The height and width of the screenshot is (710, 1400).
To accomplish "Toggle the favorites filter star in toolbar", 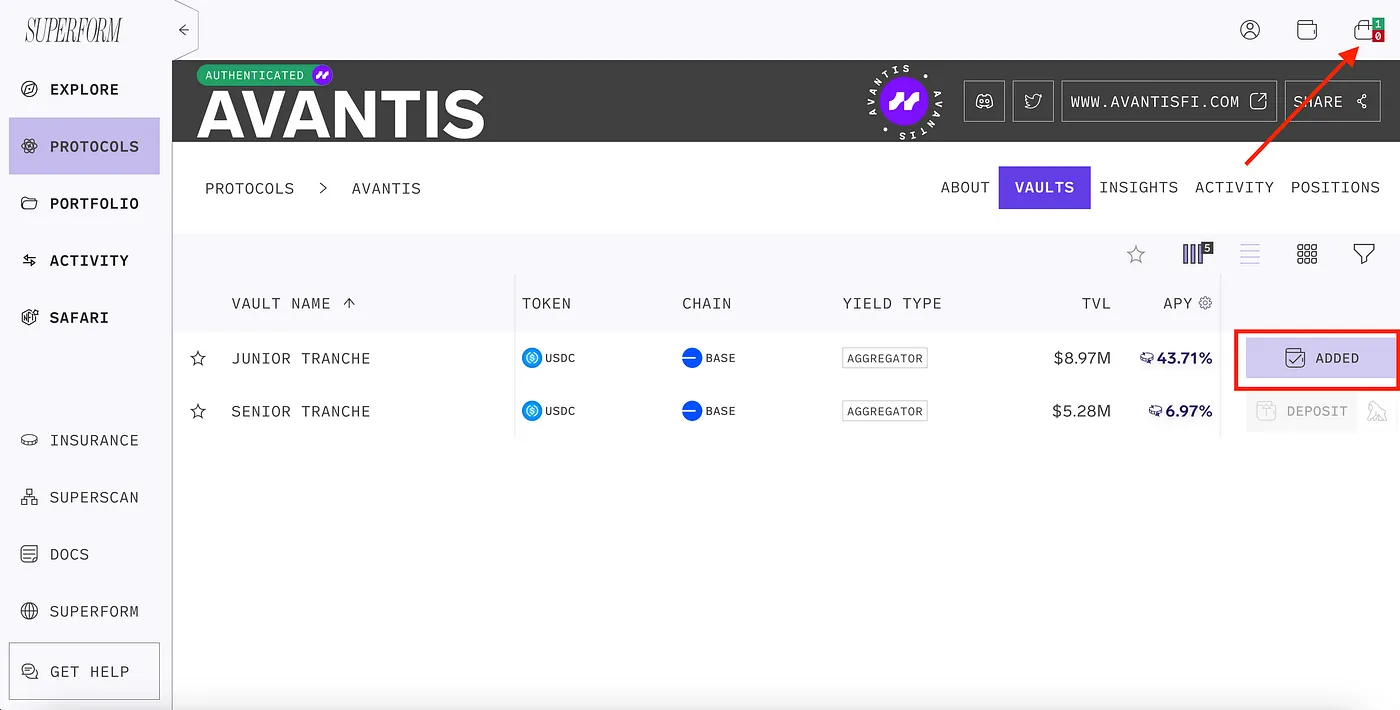I will pos(1136,254).
